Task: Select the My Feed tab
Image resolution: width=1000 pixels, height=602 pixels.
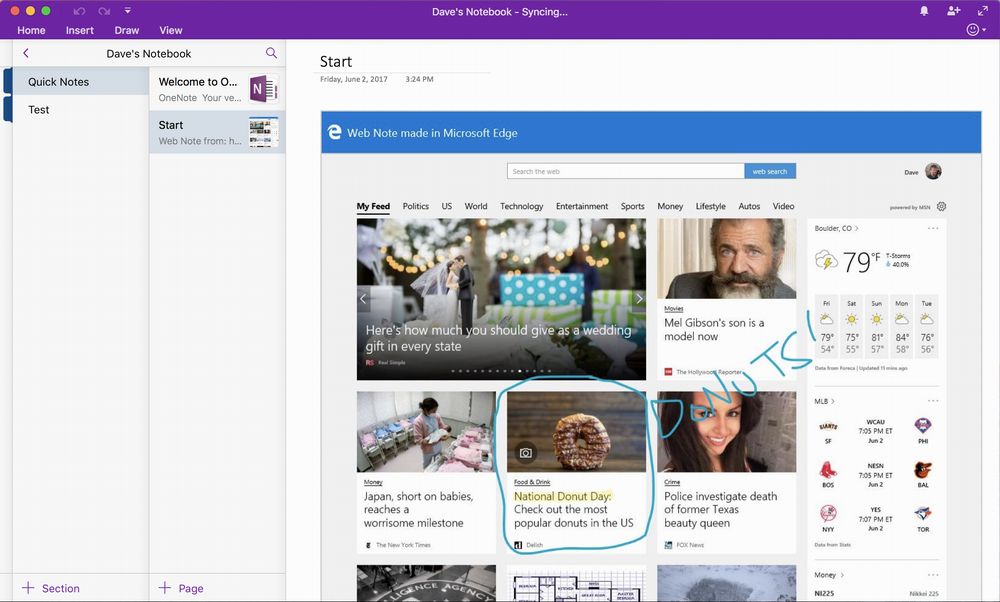Action: [x=373, y=207]
